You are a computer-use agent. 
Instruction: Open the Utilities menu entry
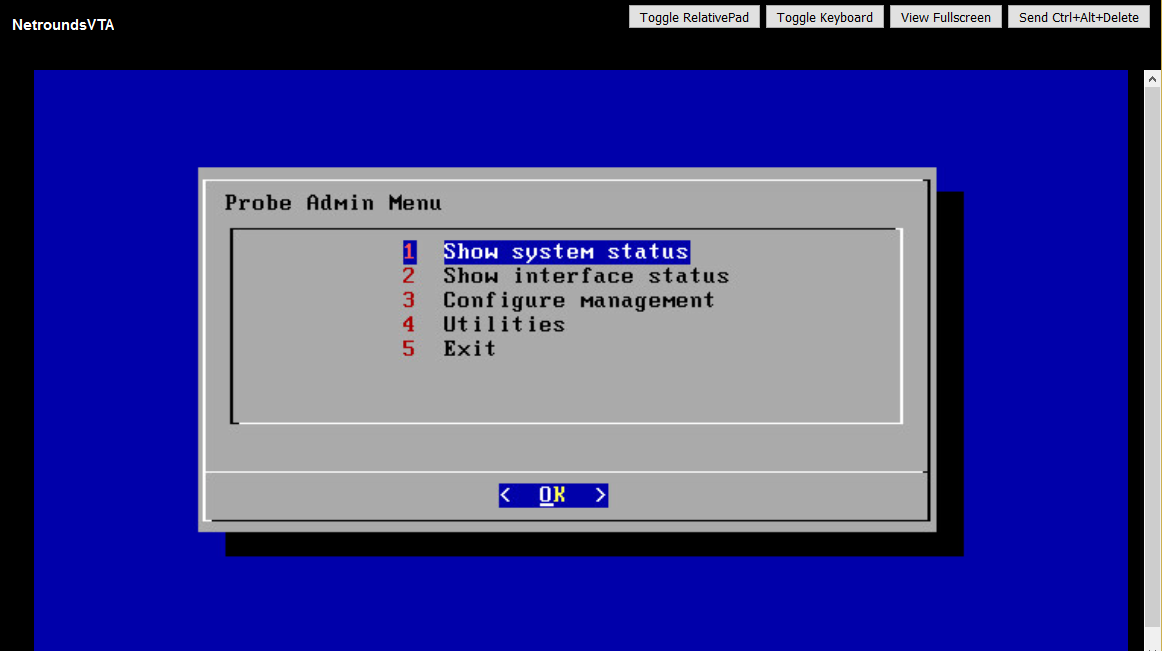(x=504, y=324)
